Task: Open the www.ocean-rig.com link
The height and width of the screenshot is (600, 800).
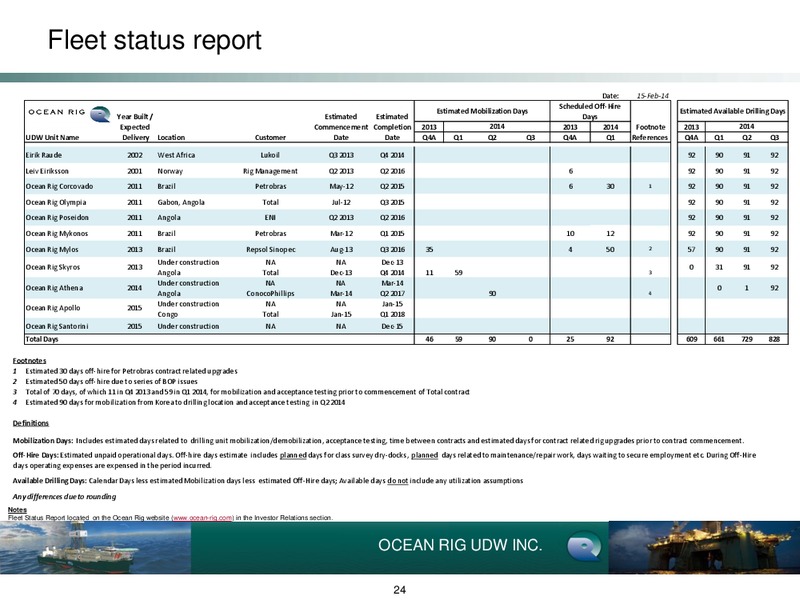Action: click(203, 517)
